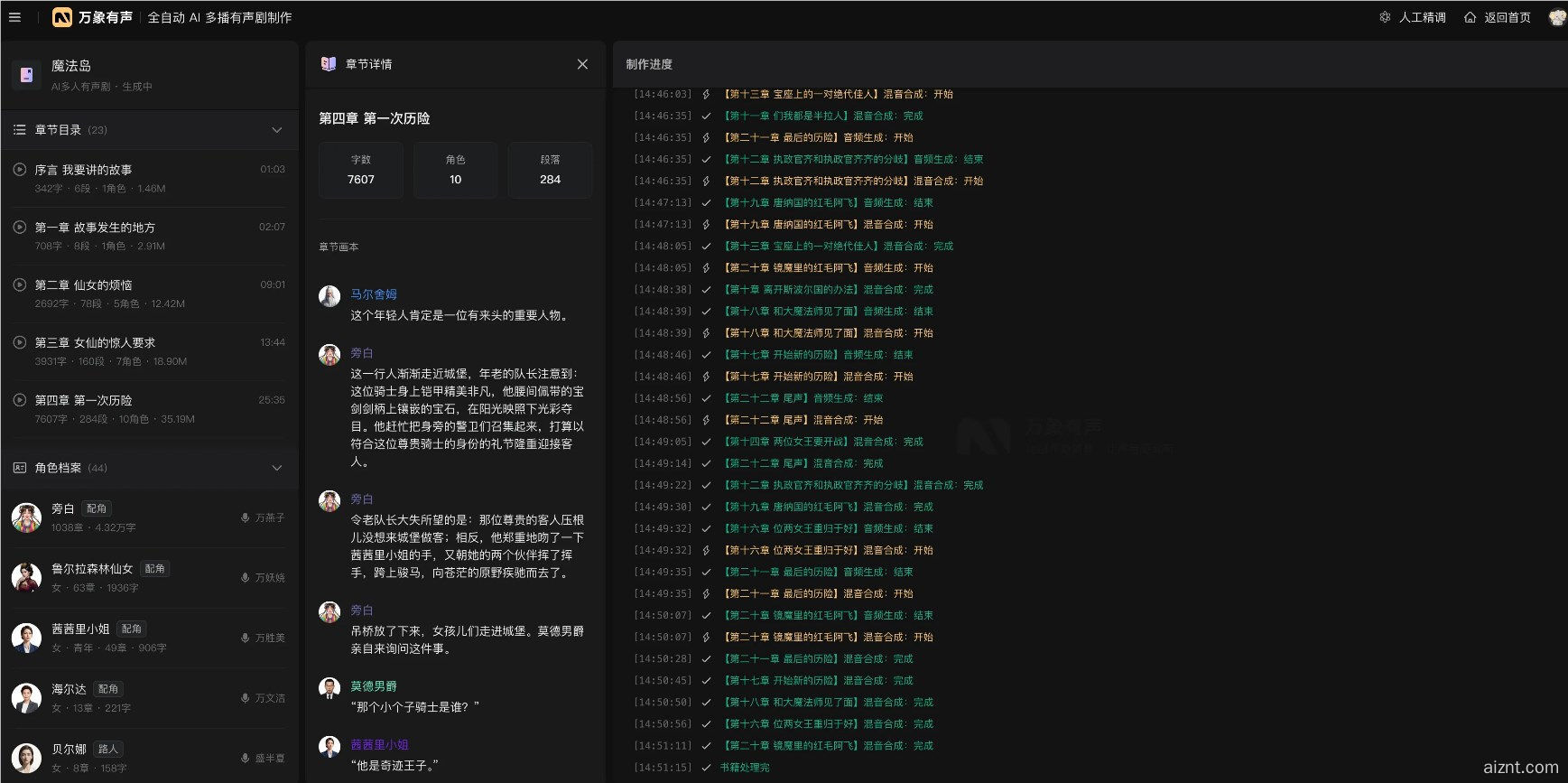
Task: Click 莫德男爵 avatar in script
Action: [329, 688]
